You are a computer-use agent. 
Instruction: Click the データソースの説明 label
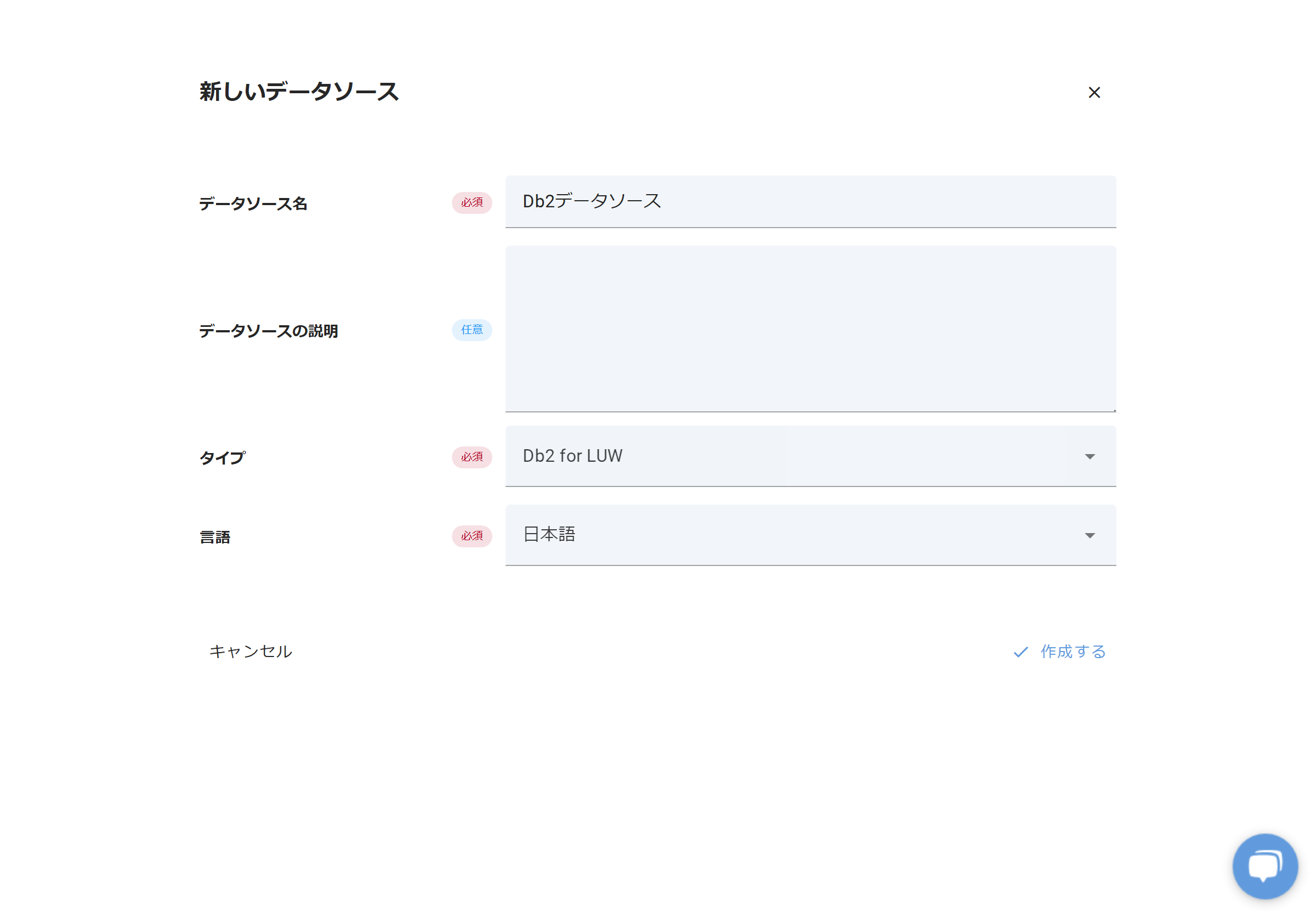pyautogui.click(x=268, y=331)
